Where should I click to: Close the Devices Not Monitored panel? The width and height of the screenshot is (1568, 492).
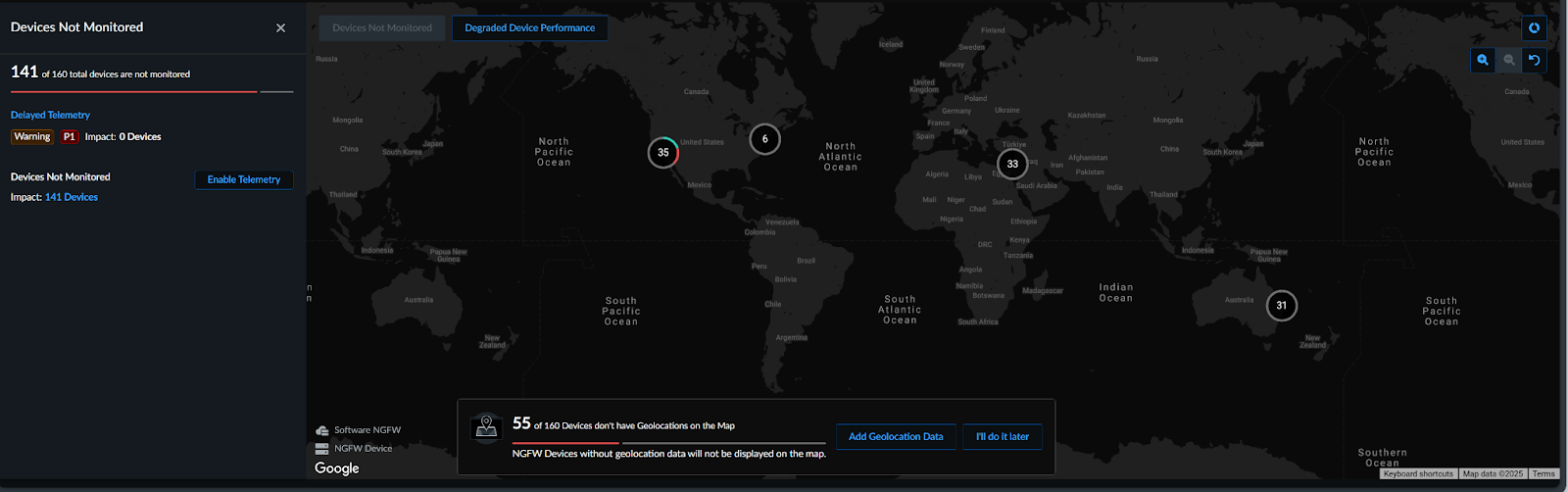pyautogui.click(x=280, y=28)
